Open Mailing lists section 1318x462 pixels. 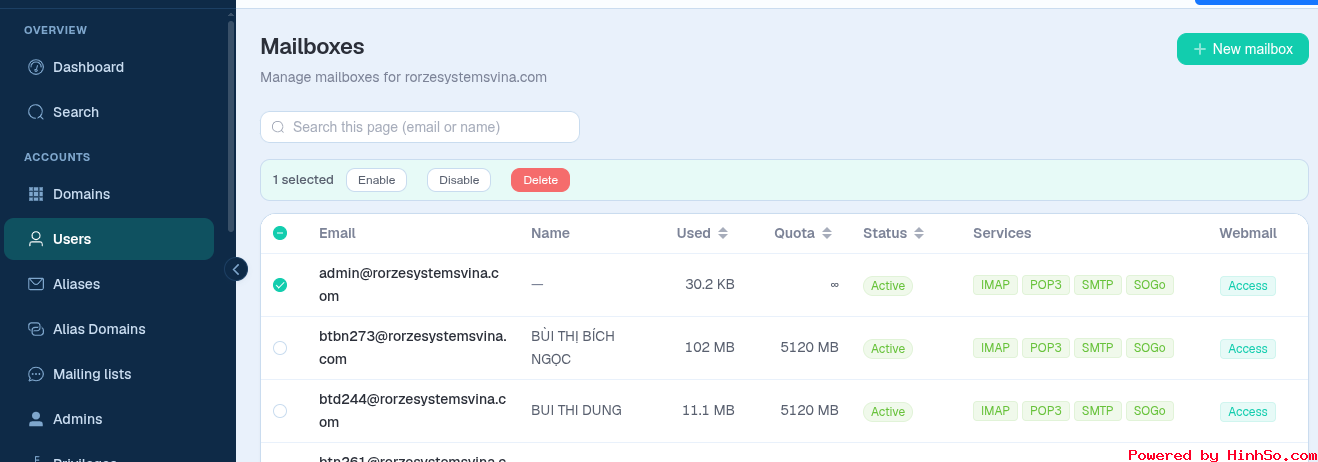click(109, 374)
